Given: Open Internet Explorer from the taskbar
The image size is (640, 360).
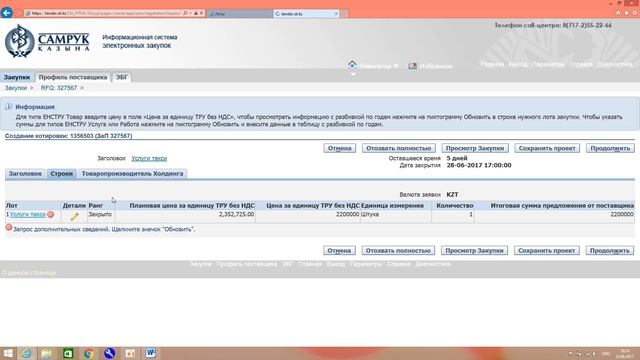Looking at the screenshot, I should coord(27,353).
